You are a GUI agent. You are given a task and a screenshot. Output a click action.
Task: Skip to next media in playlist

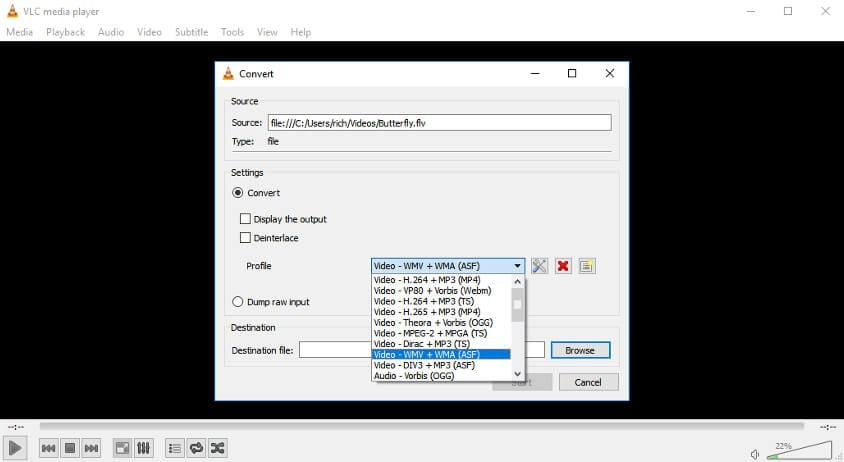(x=92, y=448)
